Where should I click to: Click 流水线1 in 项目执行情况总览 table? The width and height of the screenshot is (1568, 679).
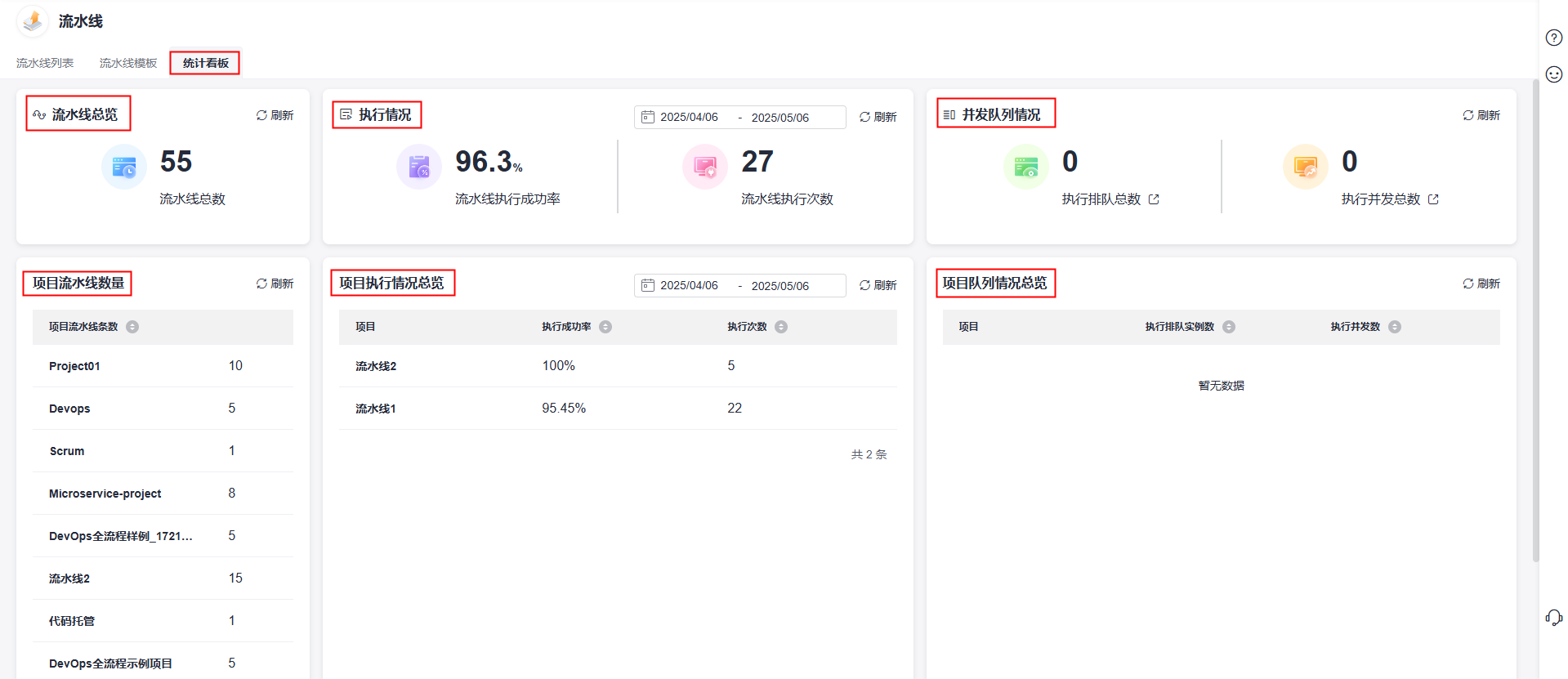pyautogui.click(x=376, y=409)
